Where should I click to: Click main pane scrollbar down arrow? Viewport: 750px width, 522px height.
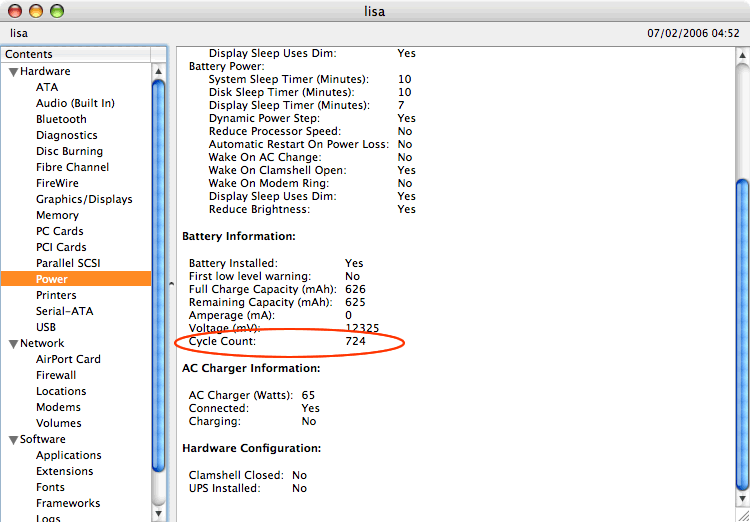tap(743, 500)
